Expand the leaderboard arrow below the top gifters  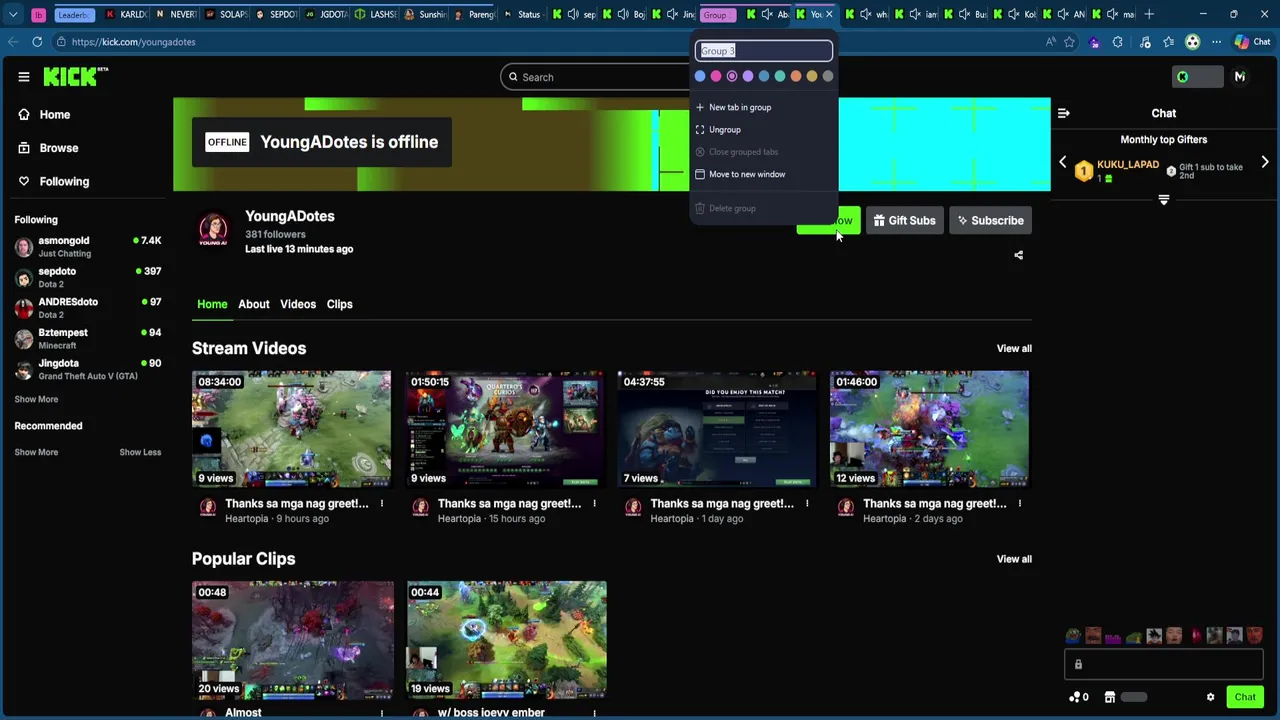pyautogui.click(x=1163, y=200)
